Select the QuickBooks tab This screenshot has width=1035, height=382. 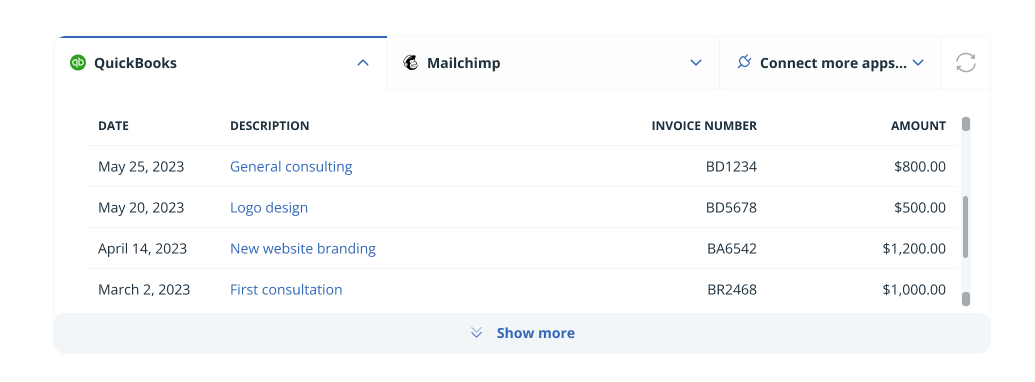(220, 63)
